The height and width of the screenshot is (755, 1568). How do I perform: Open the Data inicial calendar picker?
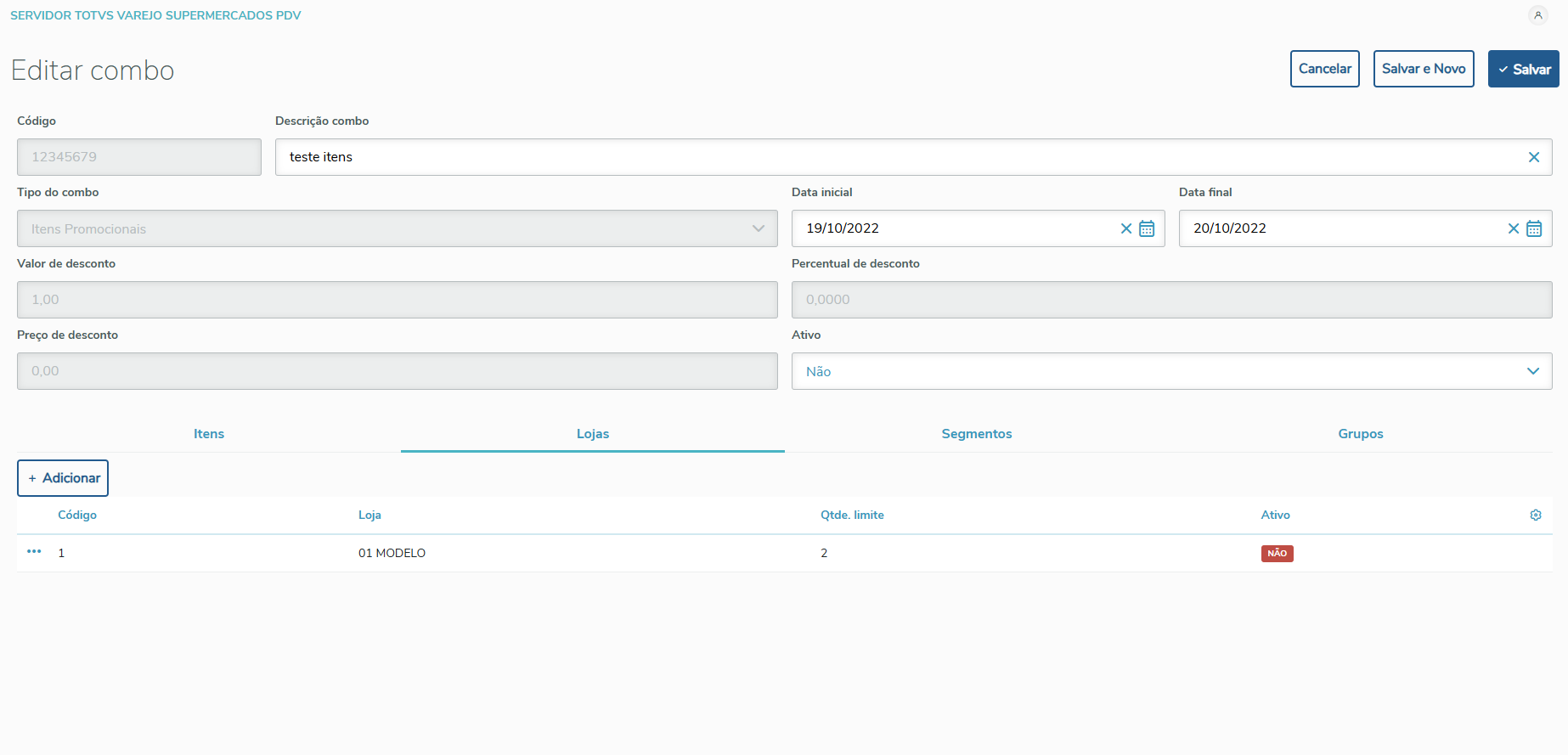1147,228
